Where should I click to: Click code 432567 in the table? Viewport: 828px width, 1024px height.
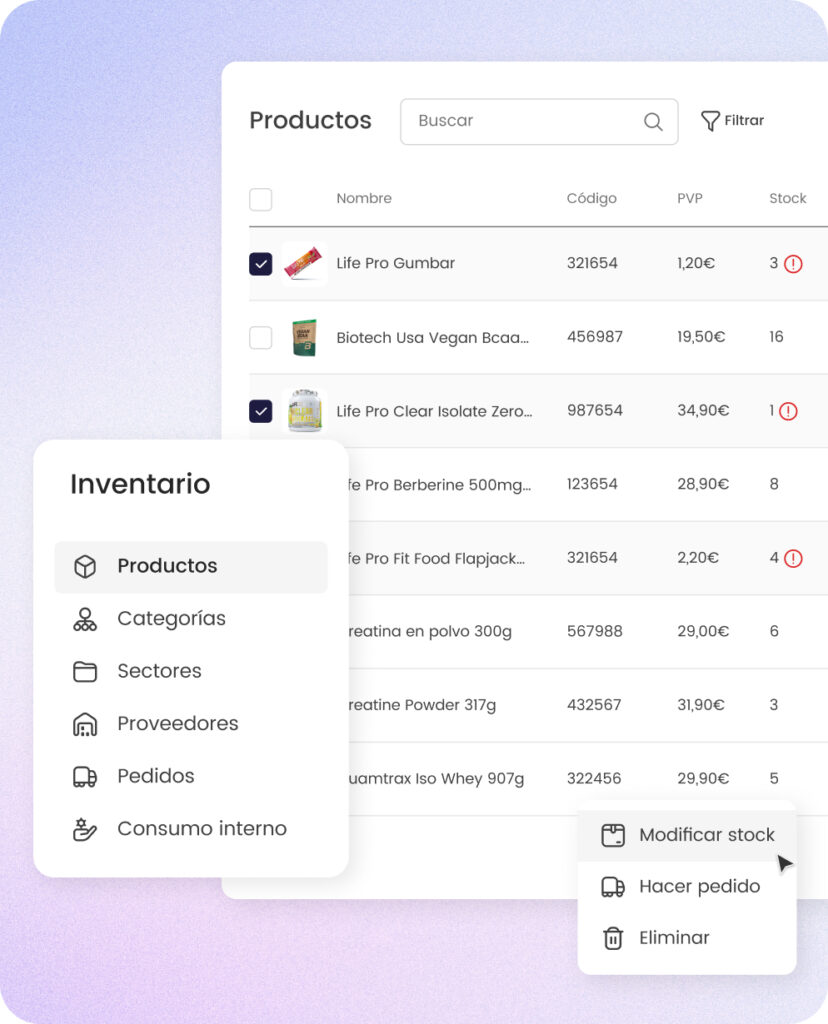tap(594, 705)
